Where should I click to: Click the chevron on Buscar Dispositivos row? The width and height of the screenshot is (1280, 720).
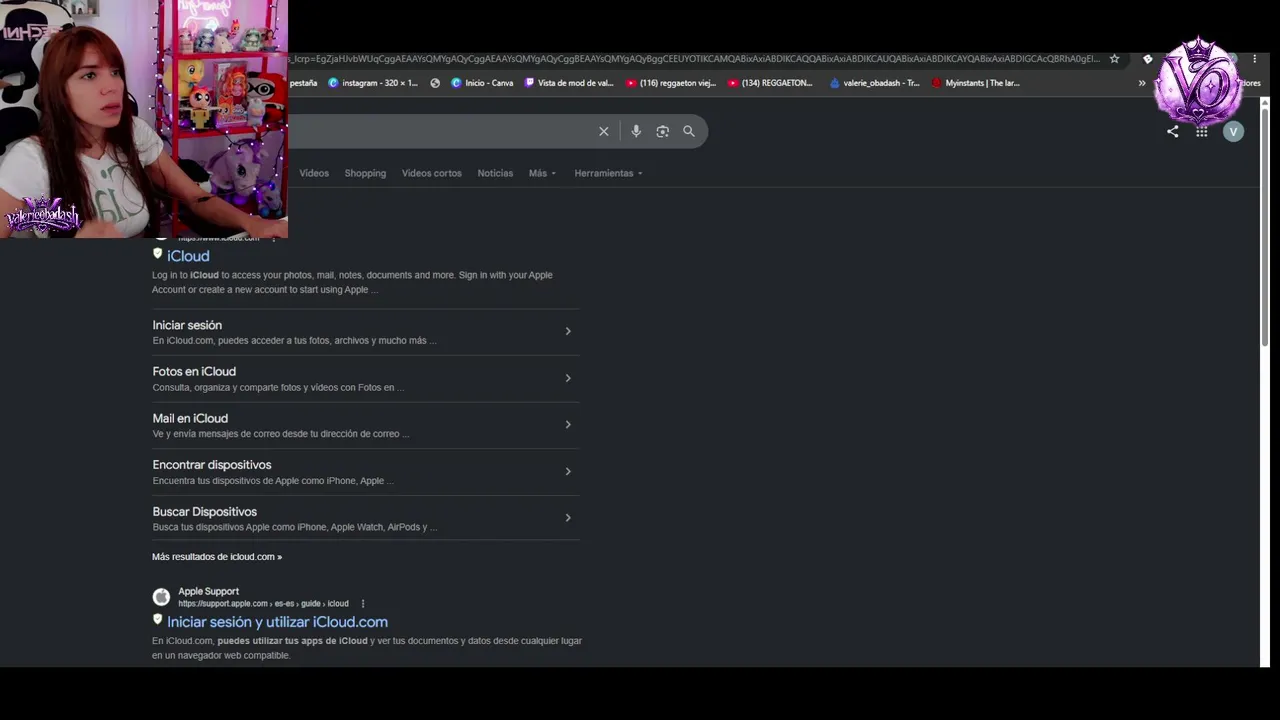(x=568, y=518)
